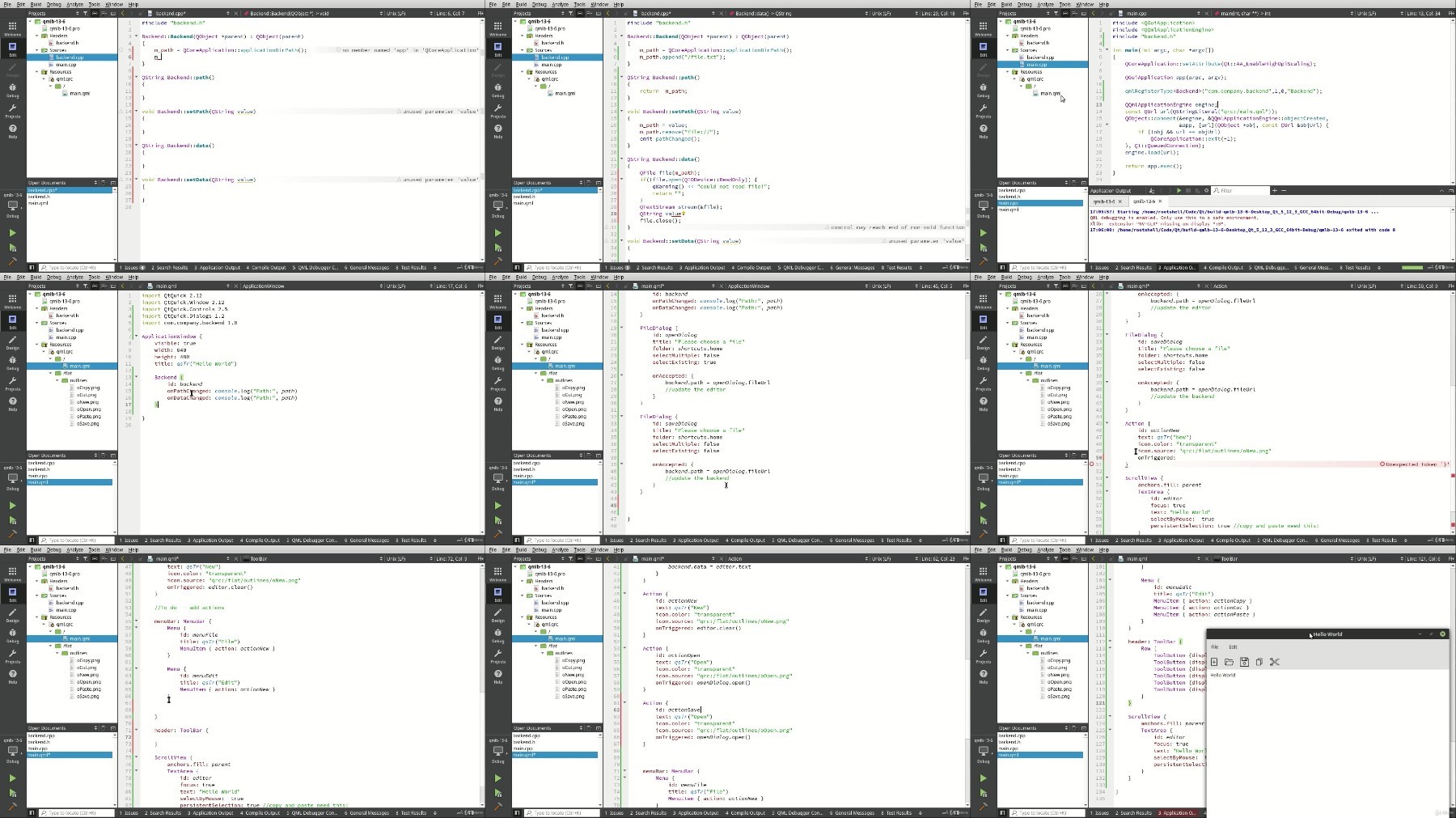Image resolution: width=1456 pixels, height=818 pixels.
Task: Collapse the Sources folder in the top-middle frame
Action: (x=523, y=50)
